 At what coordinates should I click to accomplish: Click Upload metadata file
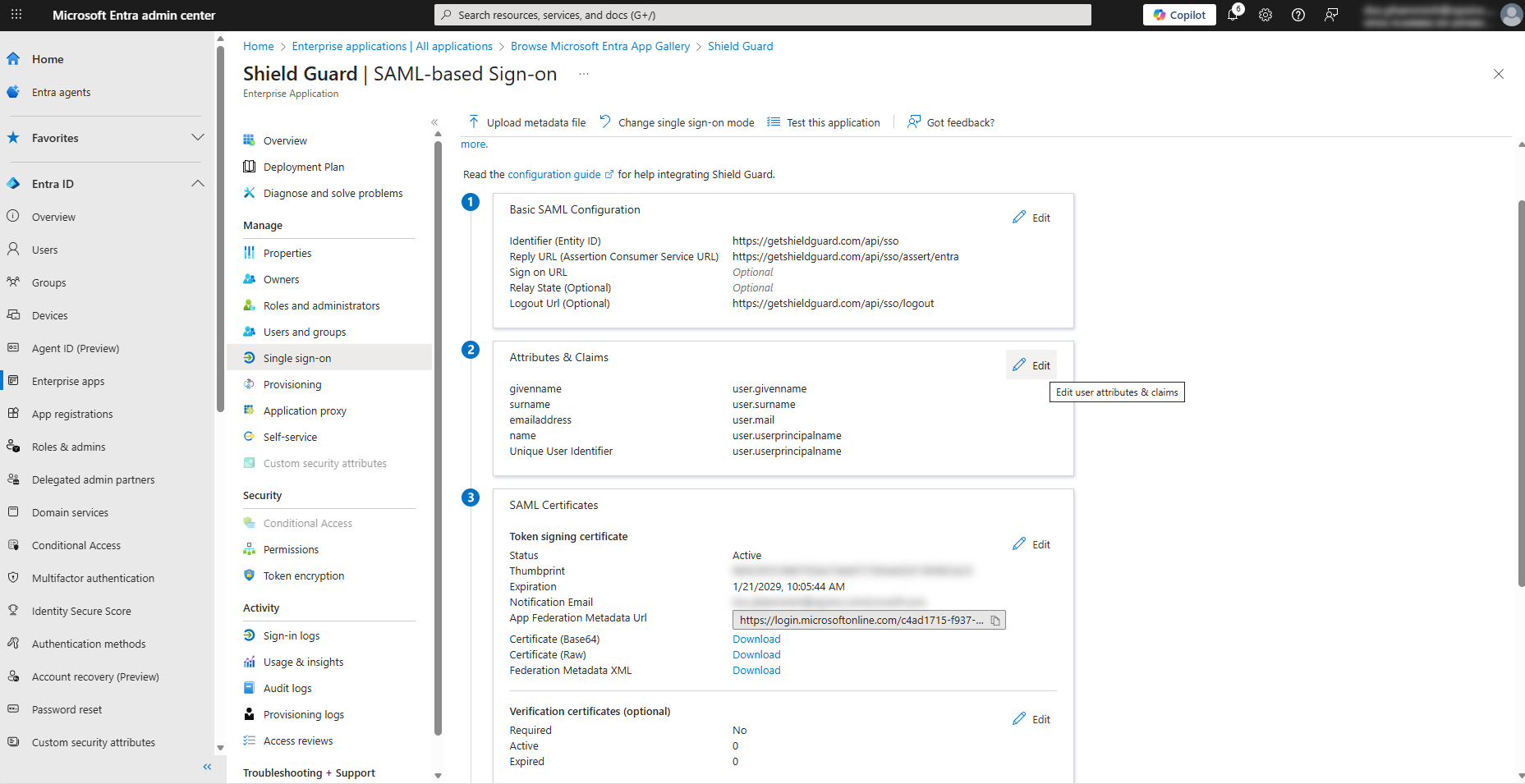527,122
